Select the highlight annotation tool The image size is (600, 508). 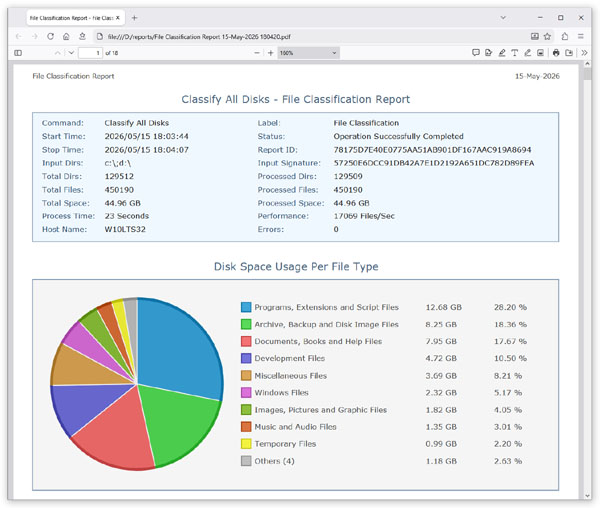coord(502,53)
